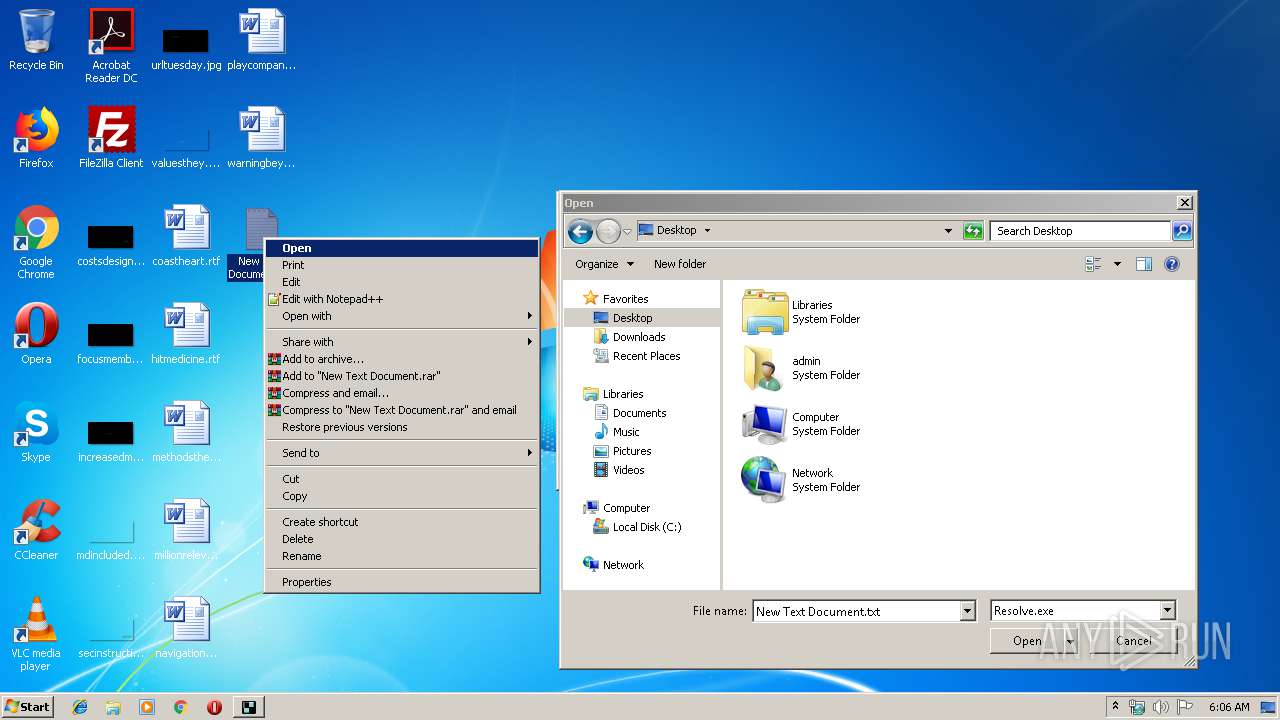Viewport: 1280px width, 720px height.
Task: Expand the File name combo box dropdown
Action: click(967, 611)
